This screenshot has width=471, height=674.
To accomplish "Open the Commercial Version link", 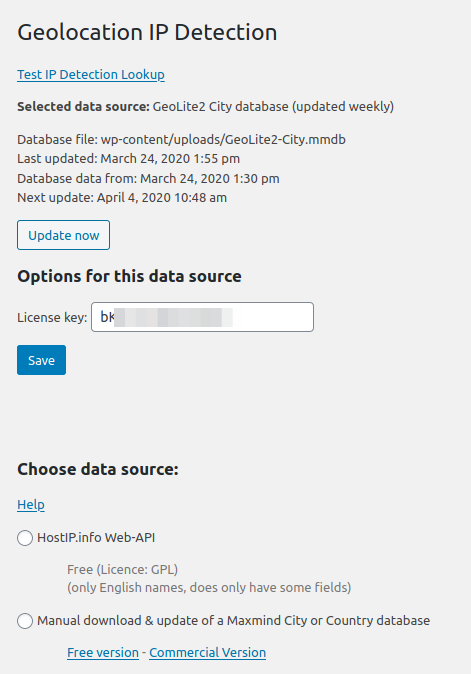I will (x=208, y=653).
